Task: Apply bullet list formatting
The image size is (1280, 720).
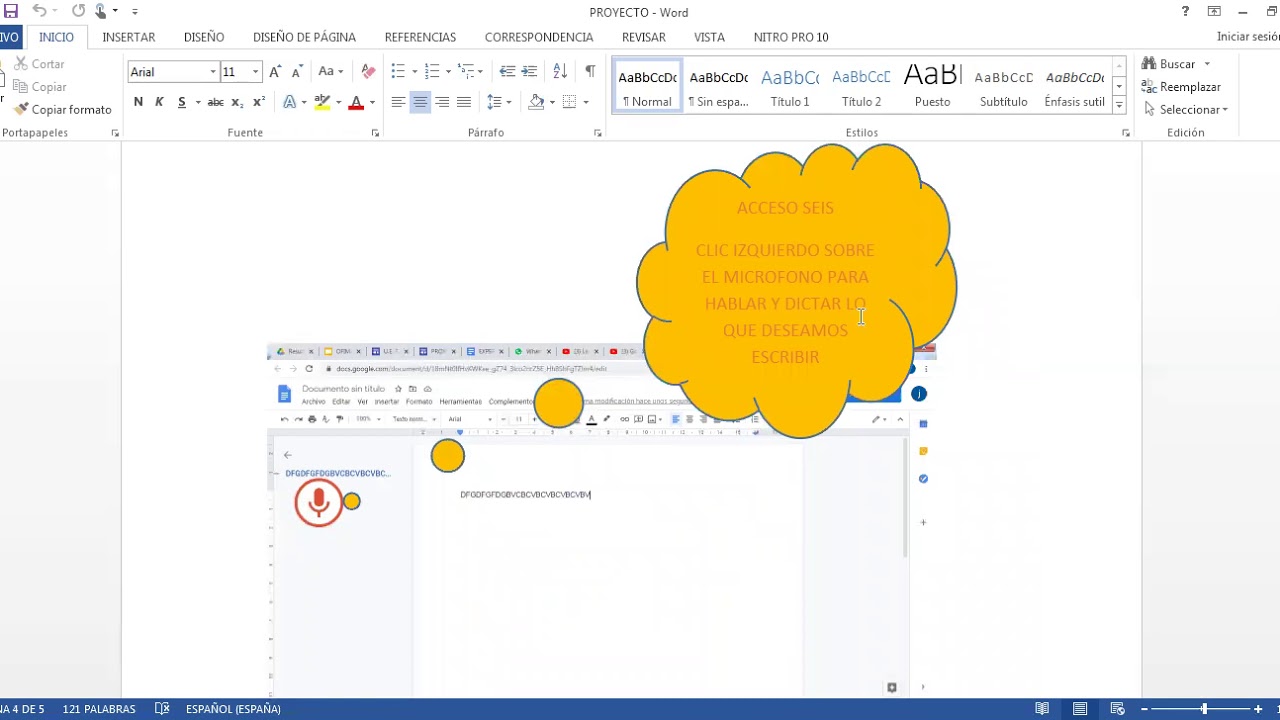Action: (x=398, y=72)
